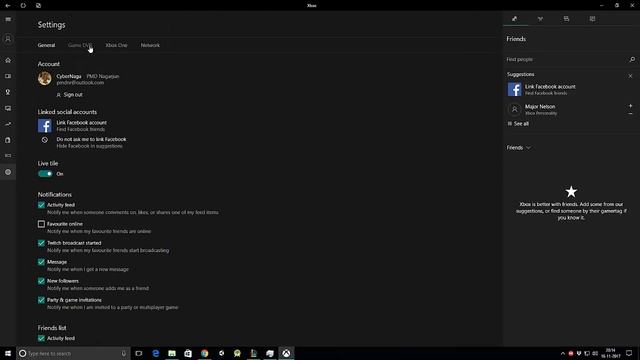Uncheck Activity feed under Friends list
This screenshot has width=640, height=360.
pos(41,338)
